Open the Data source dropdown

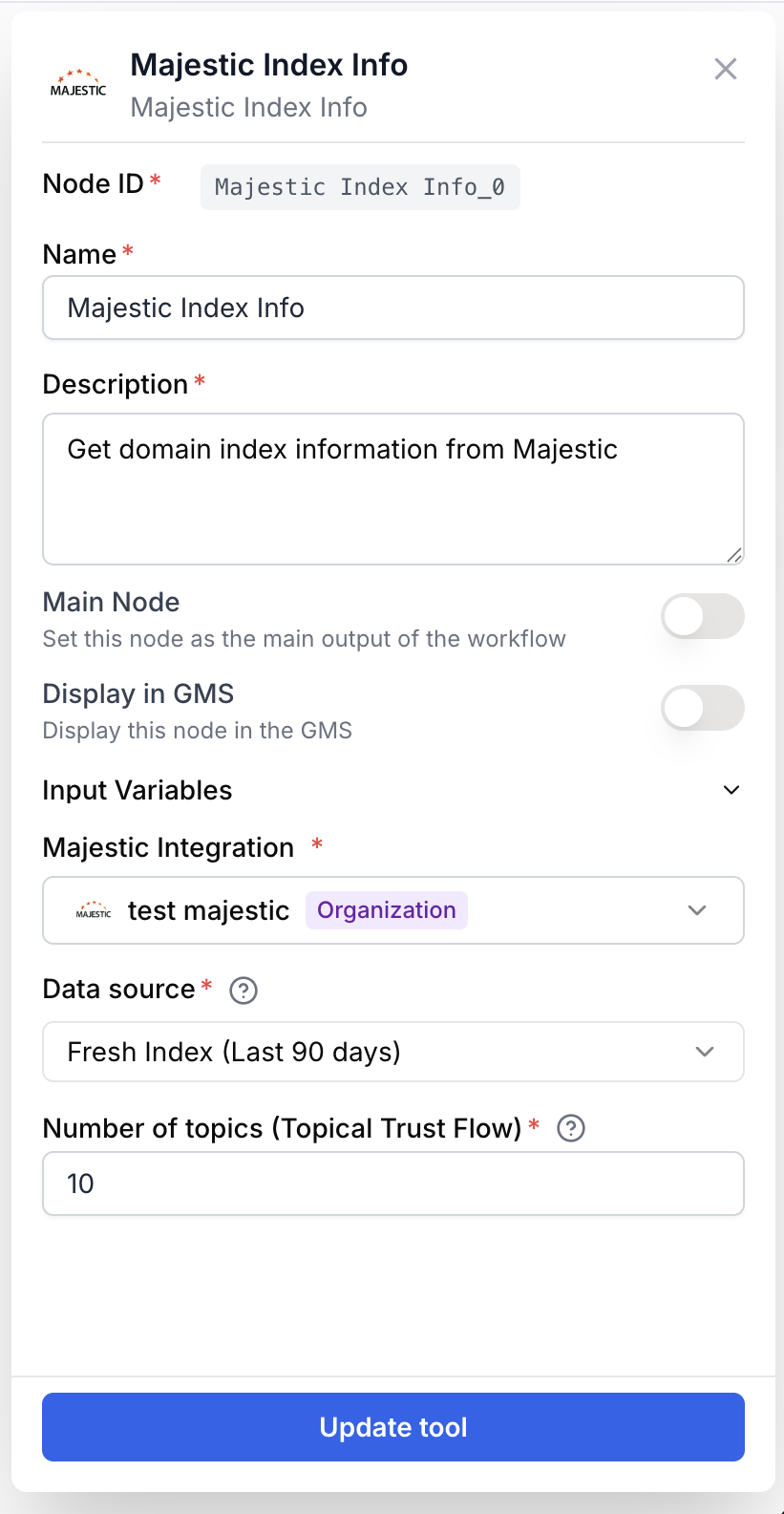[393, 1052]
